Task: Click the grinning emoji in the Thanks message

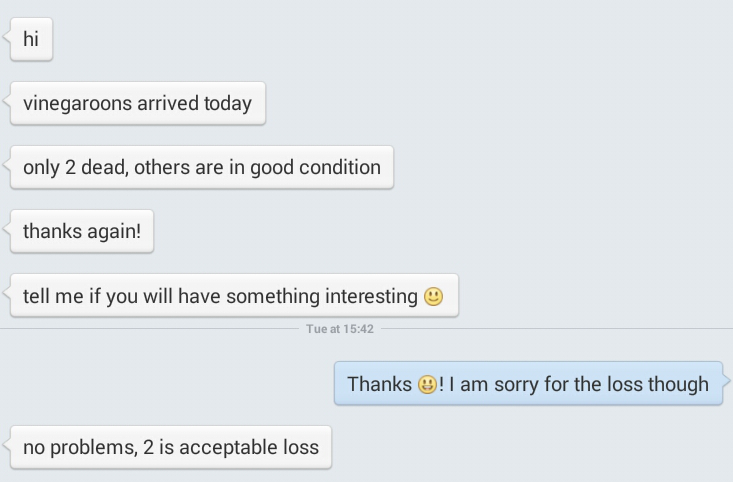Action: (427, 384)
